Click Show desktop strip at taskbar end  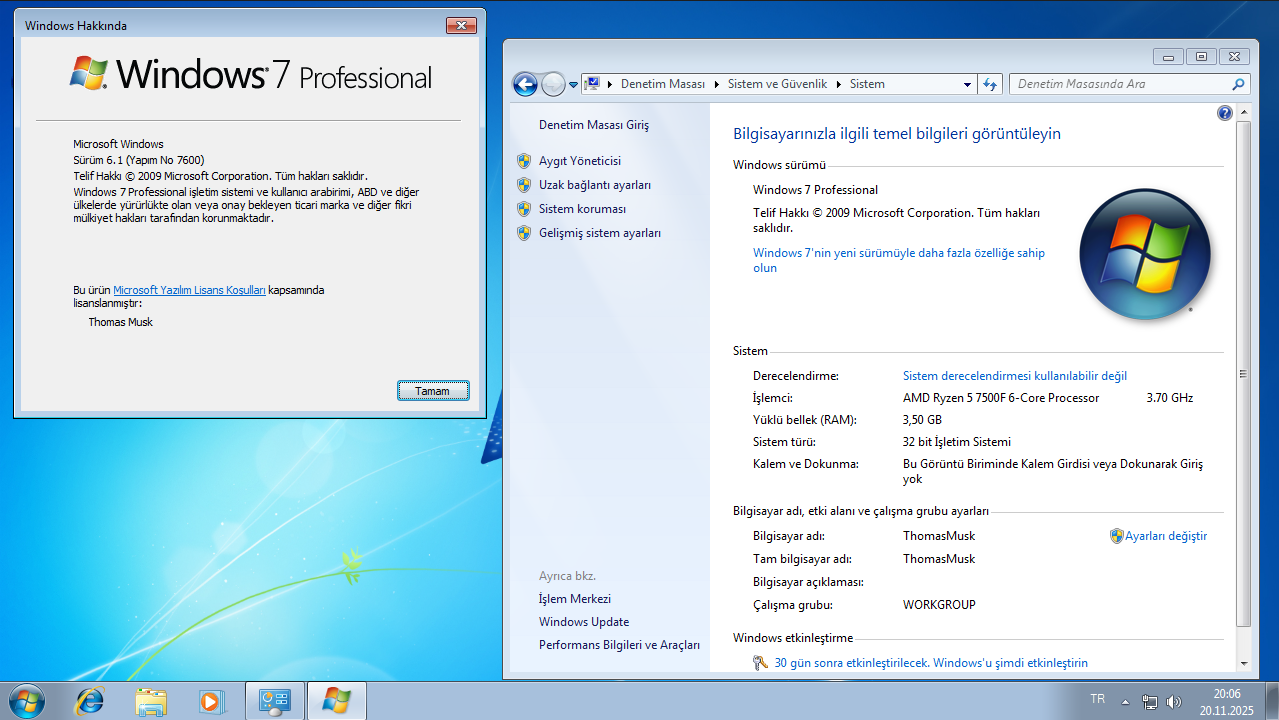point(1271,701)
